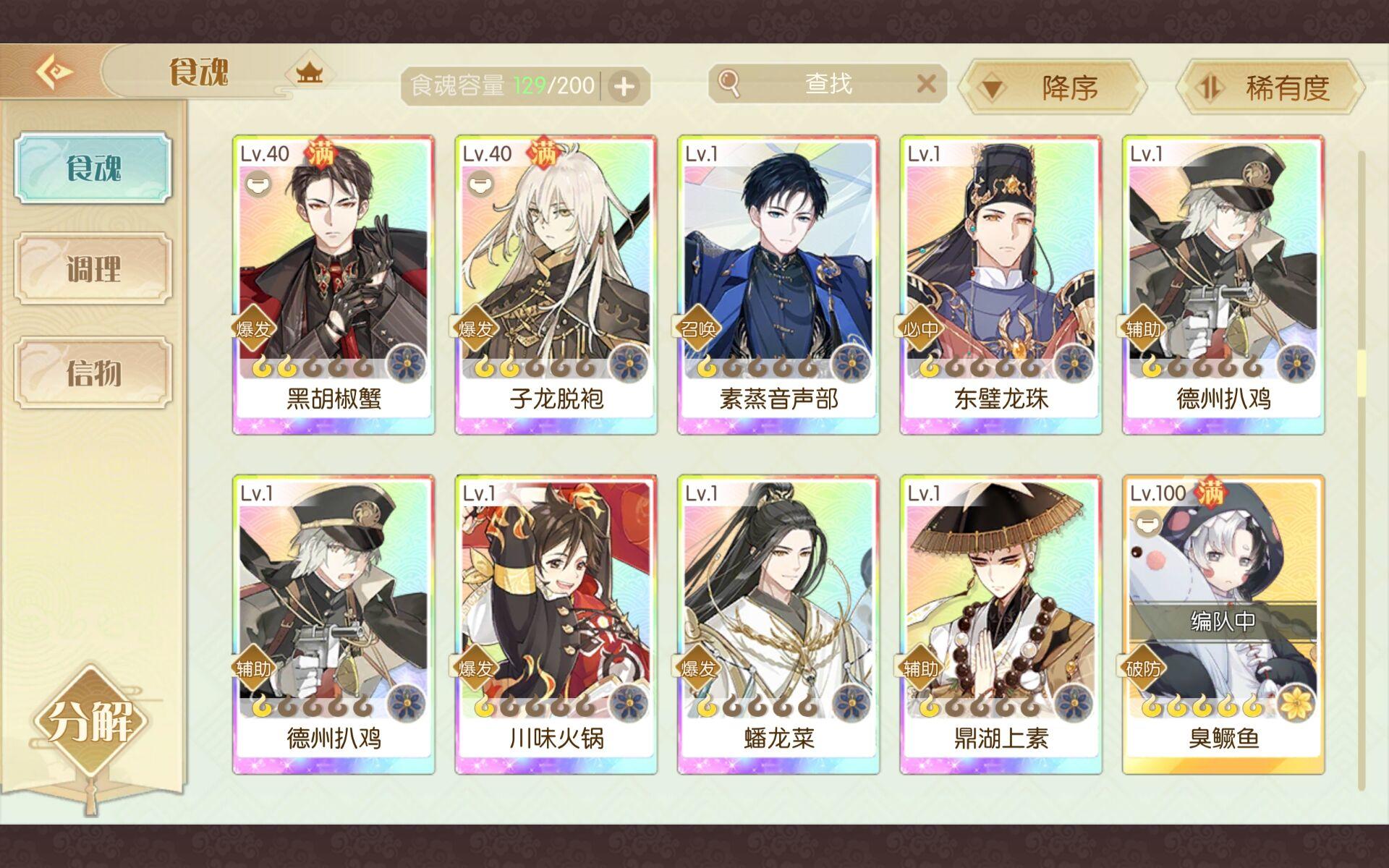Click the 分解 button
Viewport: 1389px width, 868px height.
coord(90,720)
